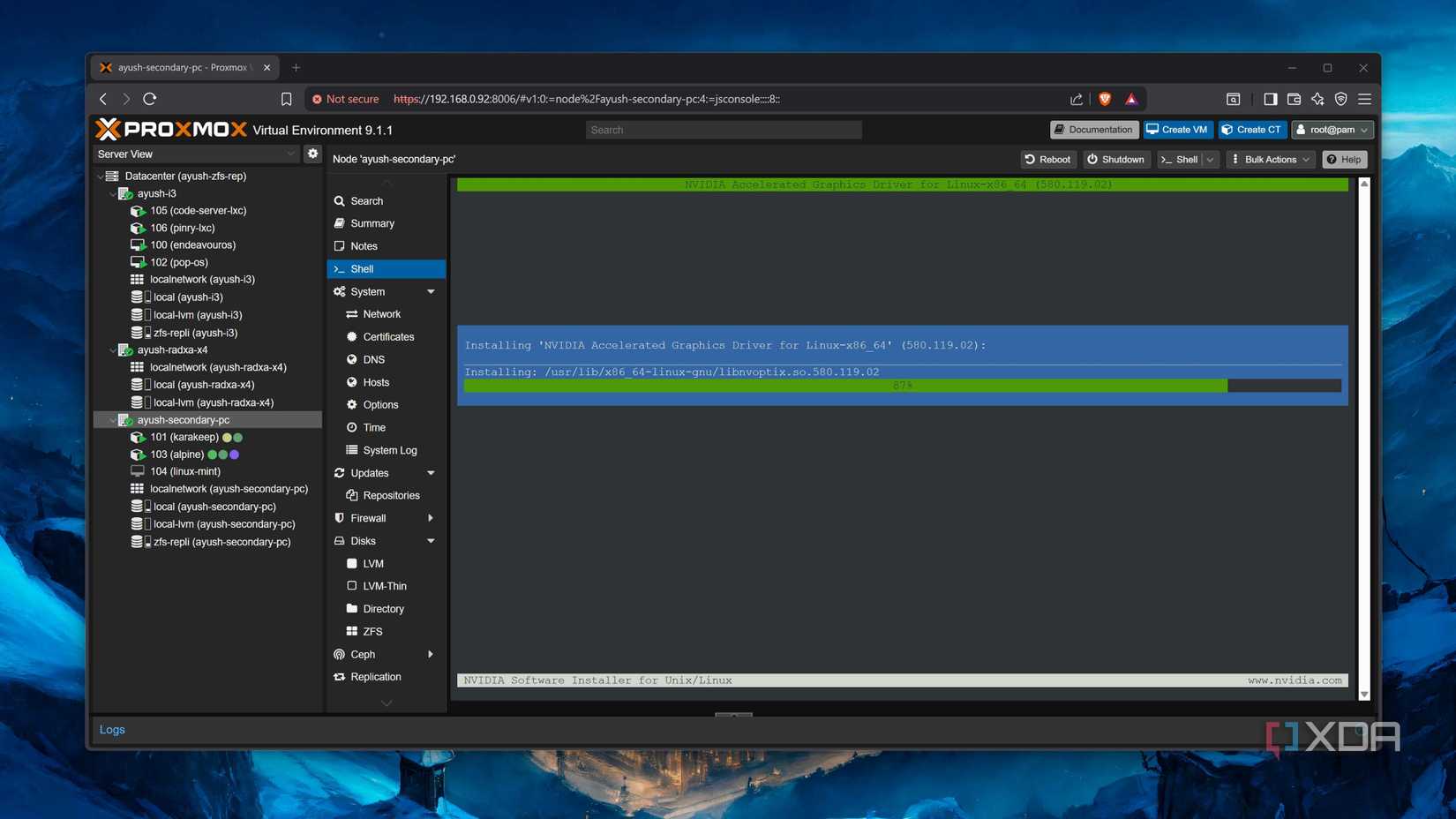Open the browser hamburger menu icon
This screenshot has height=819, width=1456.
[x=1364, y=99]
